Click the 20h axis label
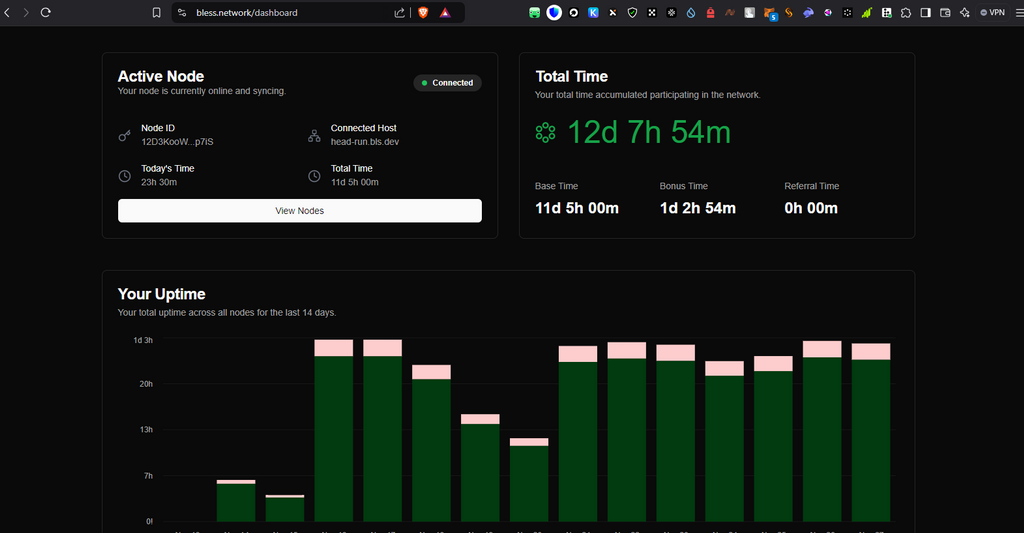Viewport: 1024px width, 533px height. 146,384
